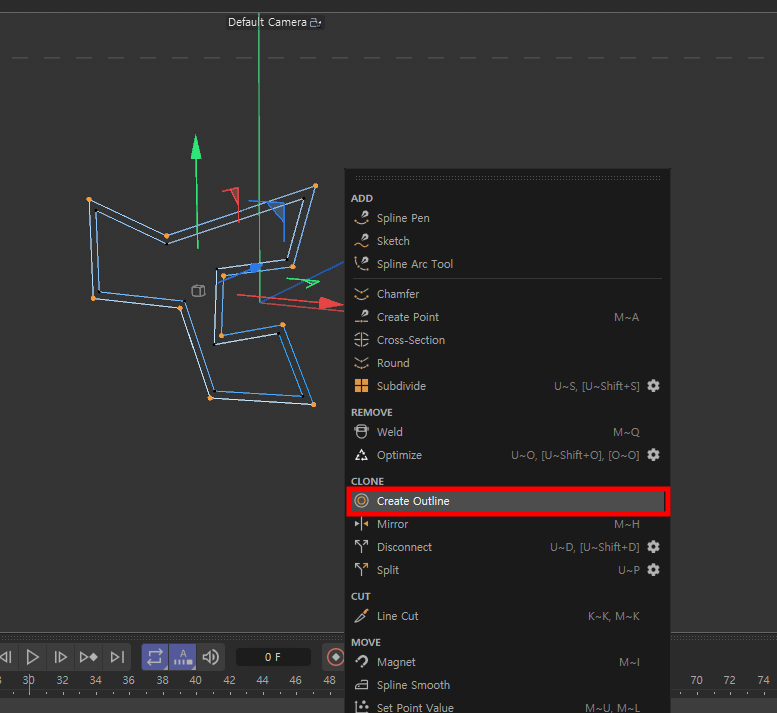777x713 pixels.
Task: Click the Default Camera label
Action: click(267, 22)
